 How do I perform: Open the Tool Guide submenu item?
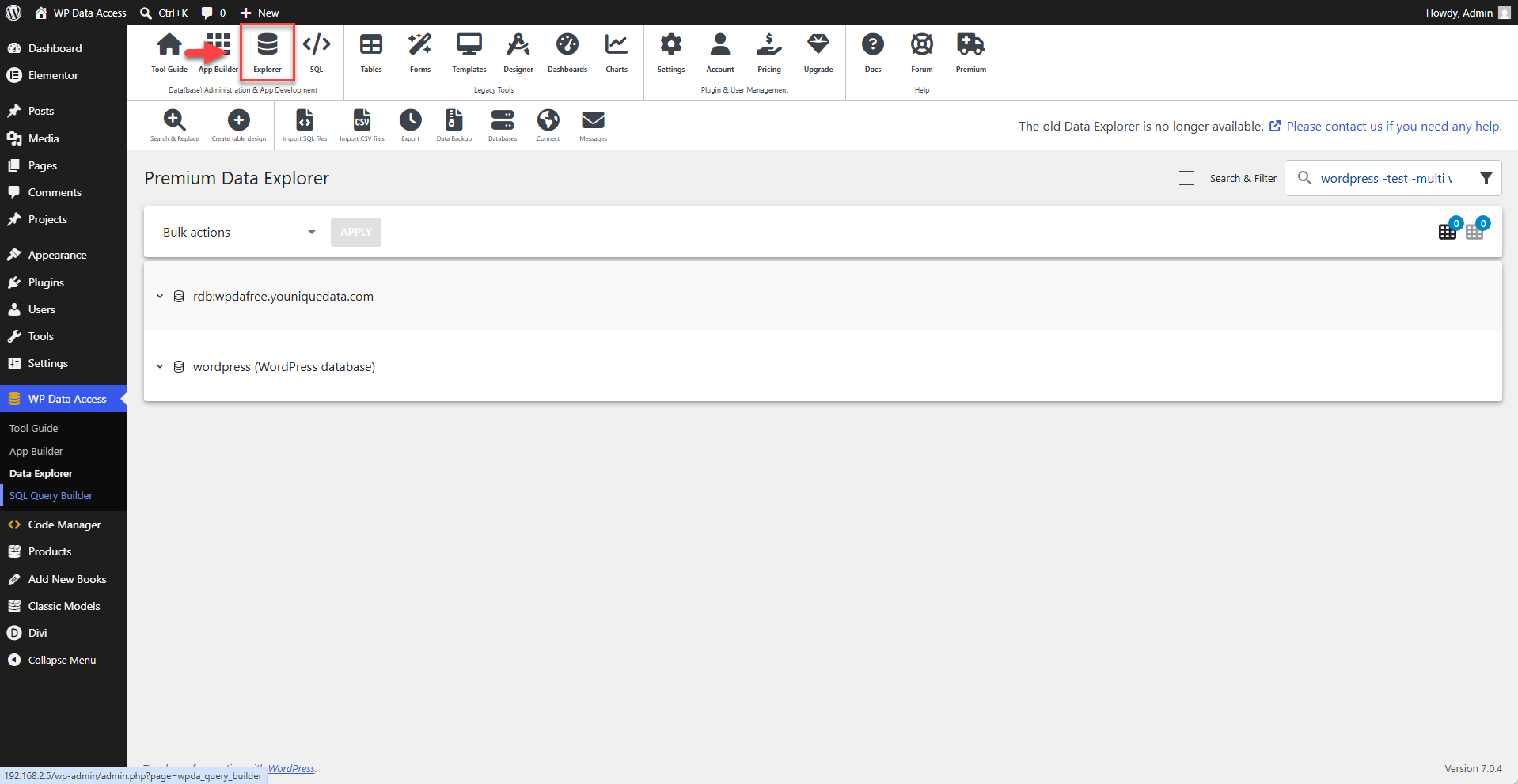[x=33, y=428]
